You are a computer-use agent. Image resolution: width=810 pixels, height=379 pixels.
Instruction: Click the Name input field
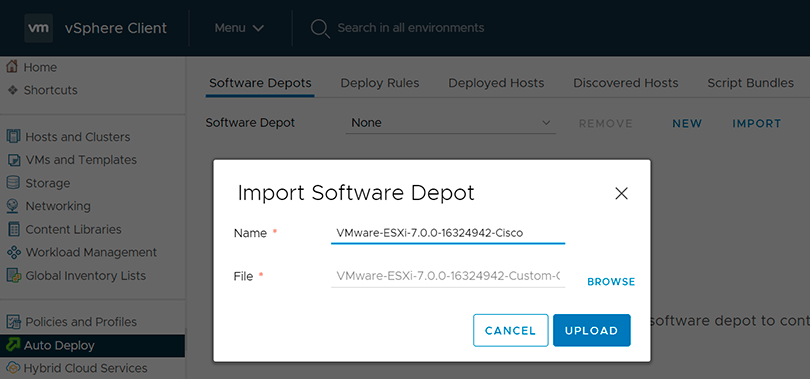click(448, 233)
